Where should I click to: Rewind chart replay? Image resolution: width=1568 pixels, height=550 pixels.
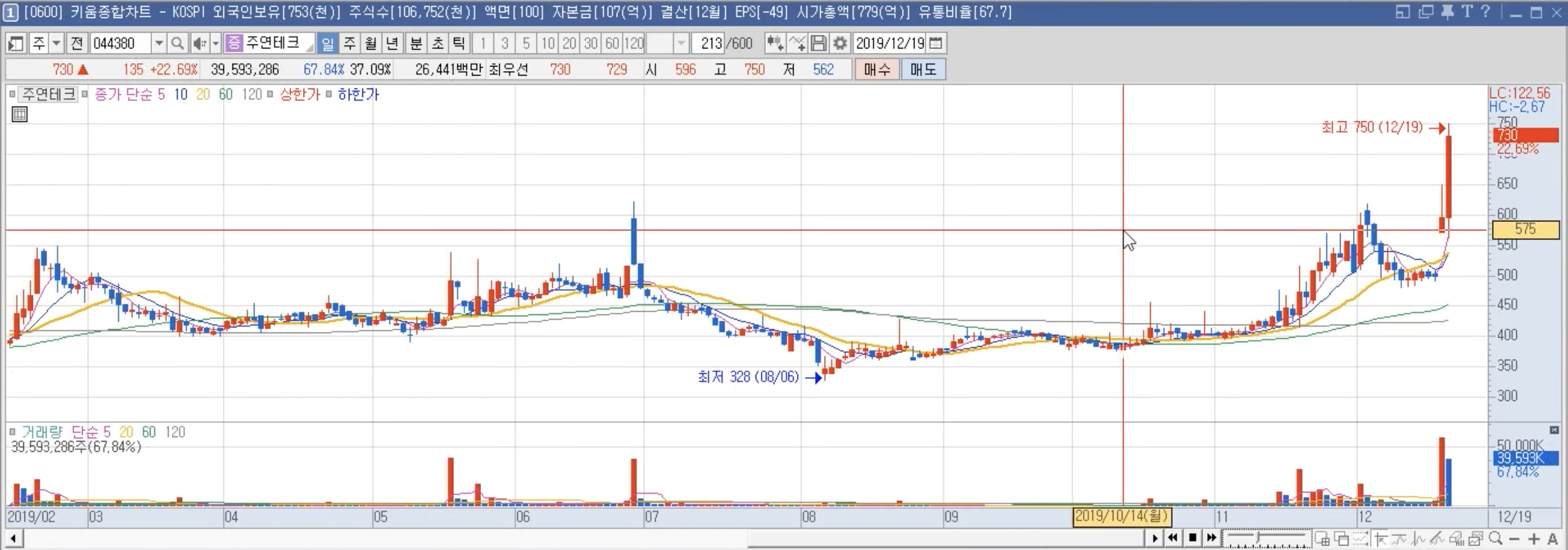pos(1173,538)
